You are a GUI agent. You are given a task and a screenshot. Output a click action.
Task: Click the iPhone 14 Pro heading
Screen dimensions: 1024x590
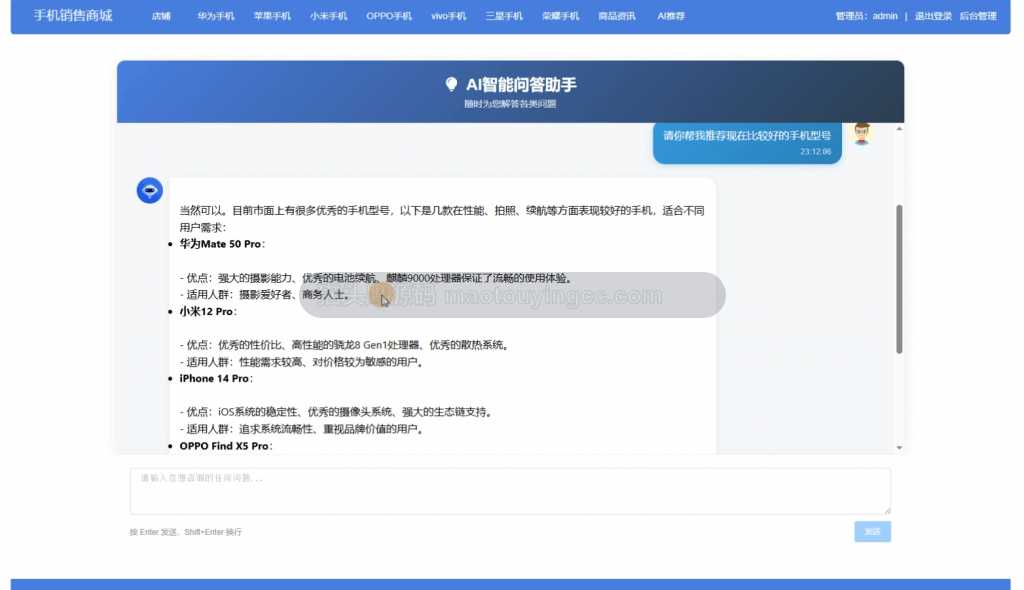(216, 378)
